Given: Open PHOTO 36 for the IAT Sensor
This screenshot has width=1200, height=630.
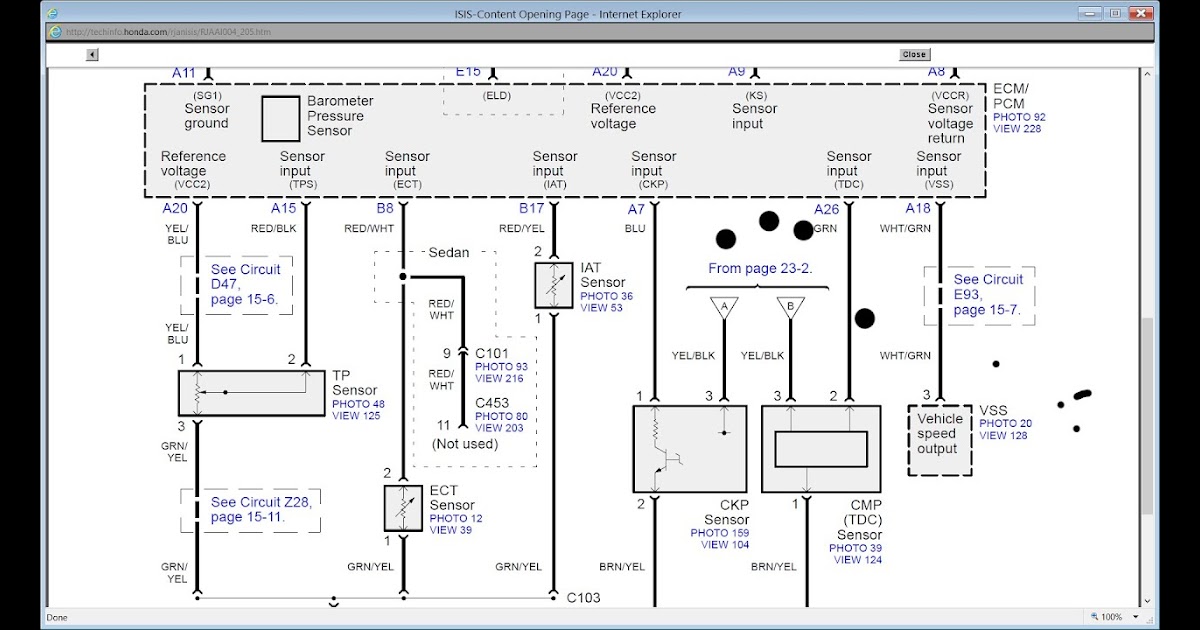Looking at the screenshot, I should coord(607,296).
